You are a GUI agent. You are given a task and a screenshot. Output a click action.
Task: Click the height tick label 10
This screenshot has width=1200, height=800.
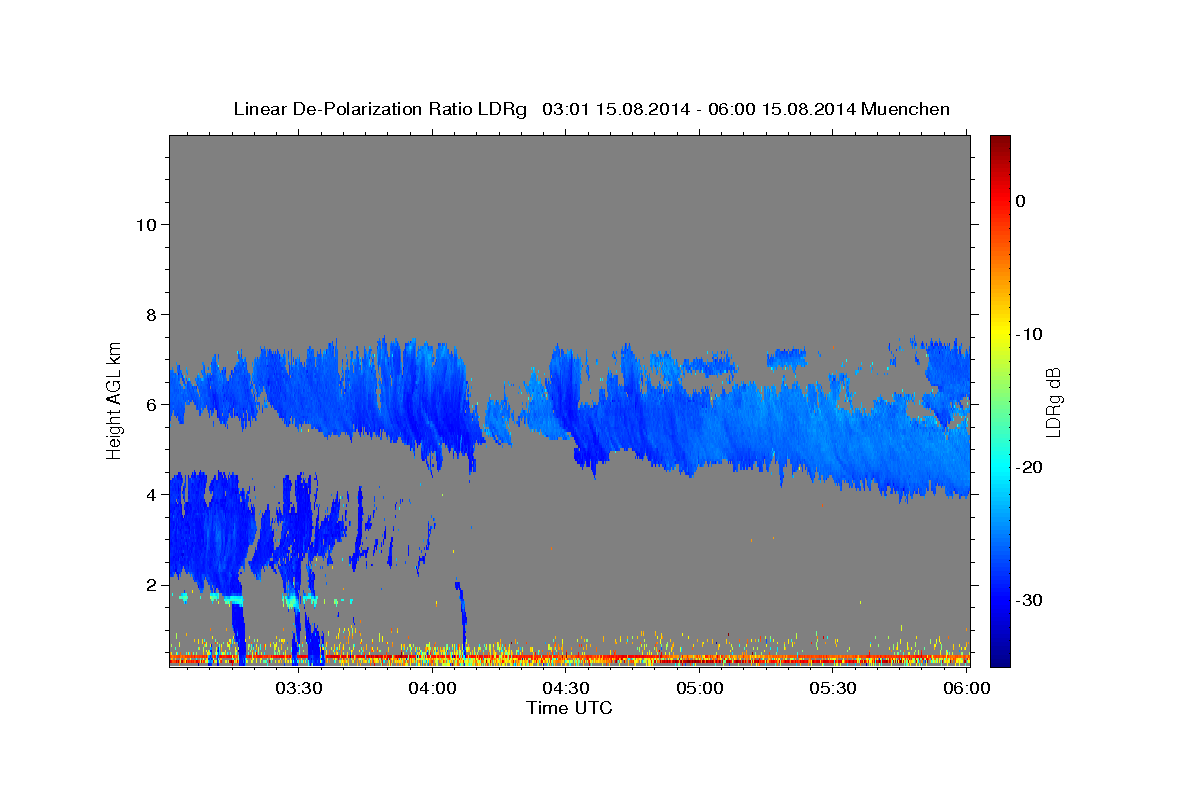[146, 224]
